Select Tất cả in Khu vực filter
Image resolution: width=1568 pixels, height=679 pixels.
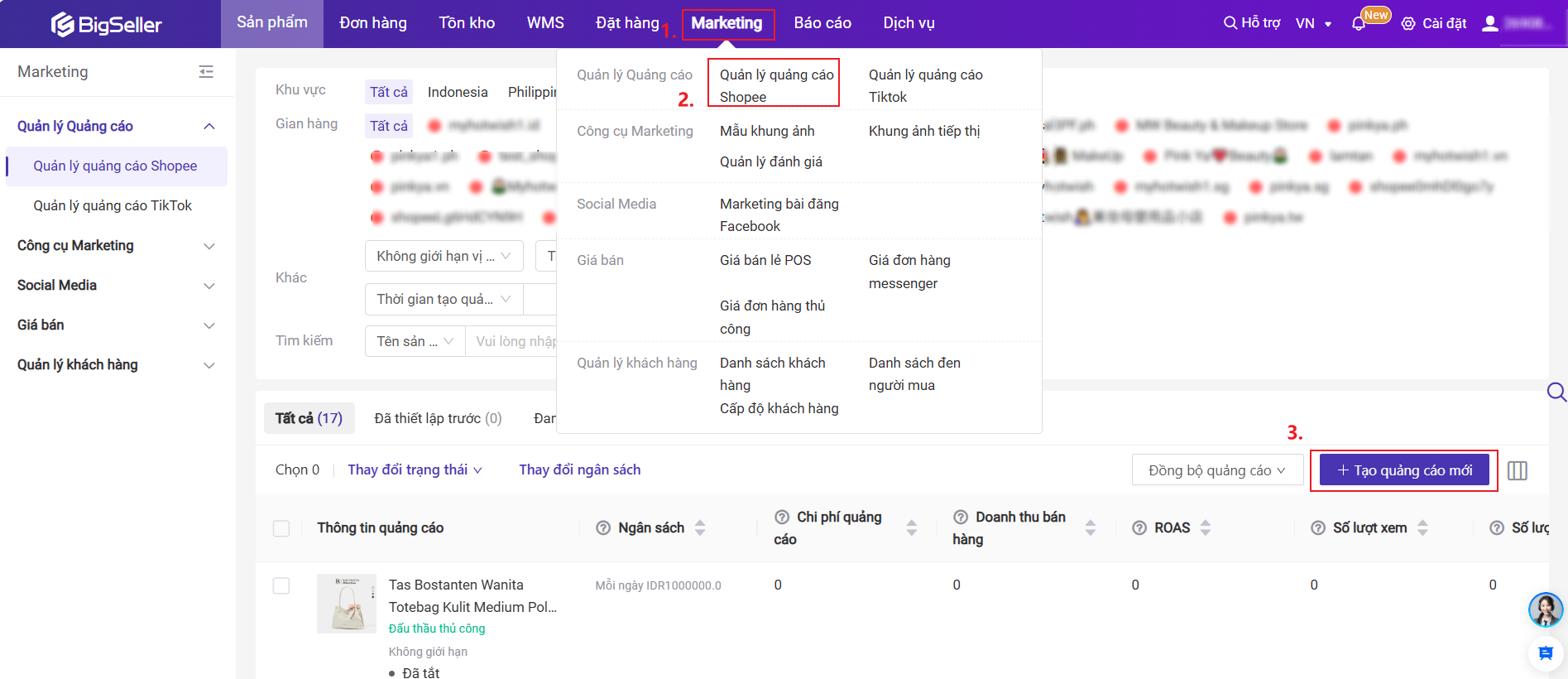click(389, 92)
